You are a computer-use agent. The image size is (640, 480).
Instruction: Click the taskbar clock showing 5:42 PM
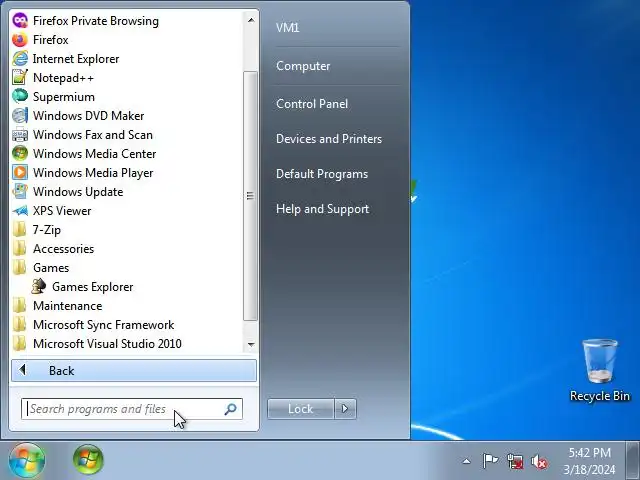[x=589, y=461]
